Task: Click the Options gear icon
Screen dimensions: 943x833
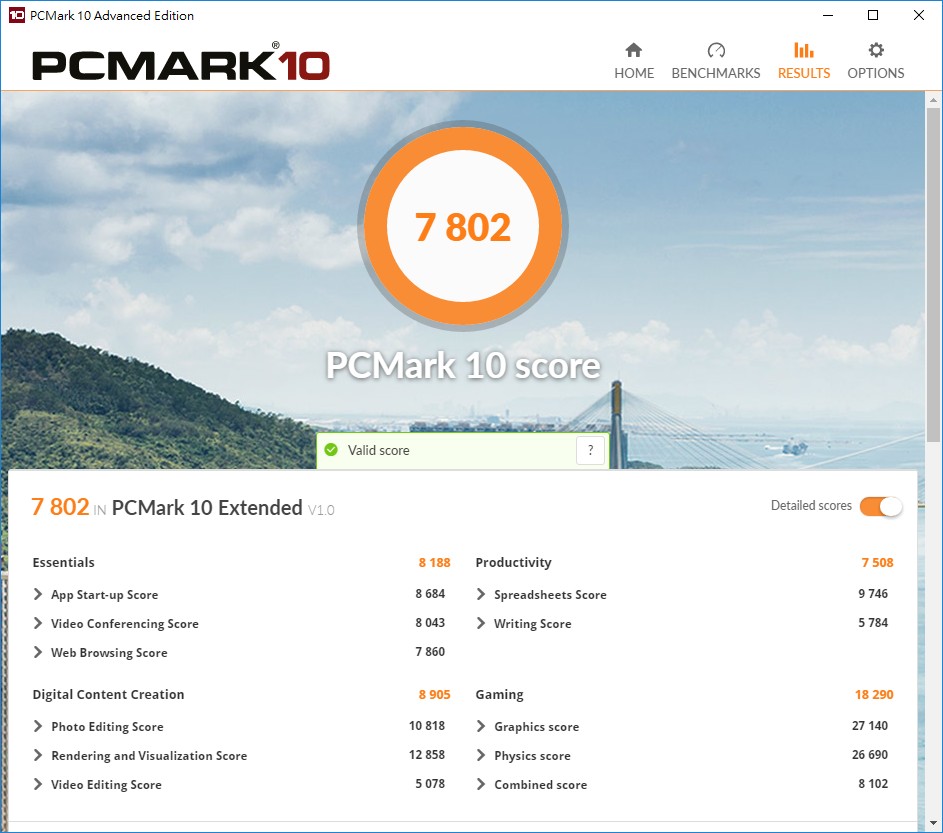Action: click(876, 50)
